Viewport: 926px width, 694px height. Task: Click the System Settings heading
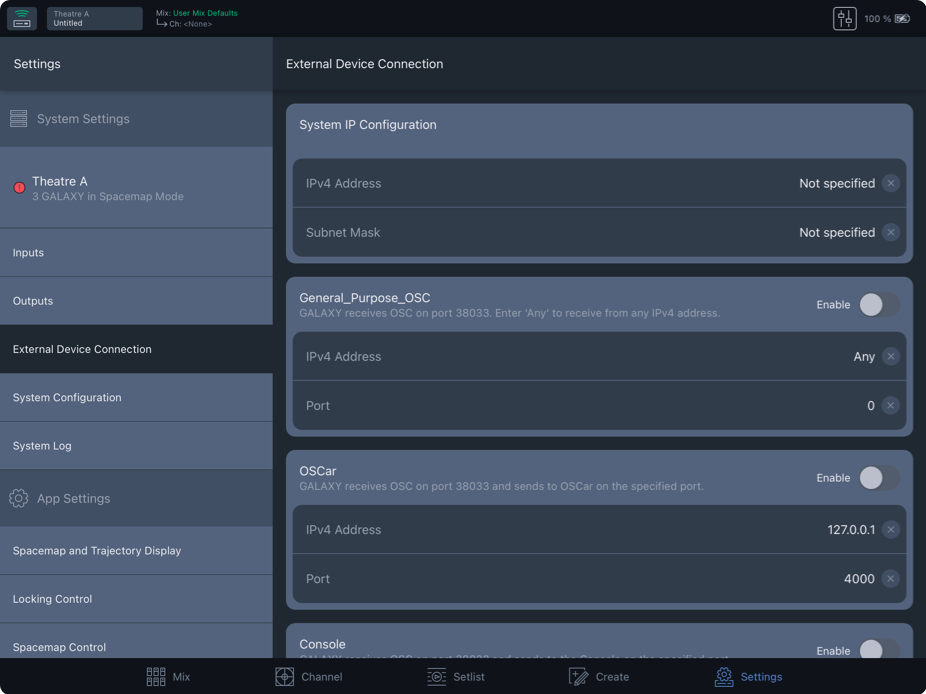[83, 119]
